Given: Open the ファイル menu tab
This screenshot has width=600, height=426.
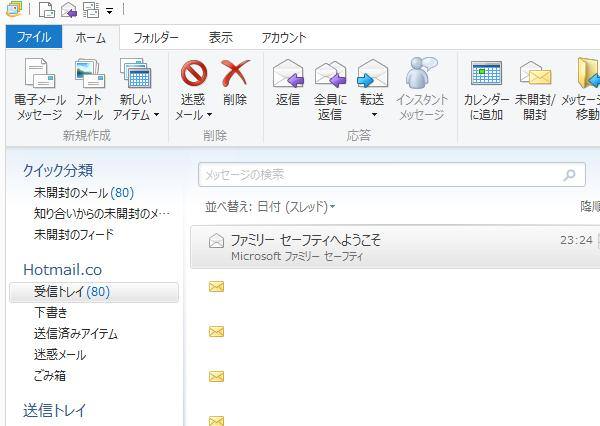Looking at the screenshot, I should (33, 37).
